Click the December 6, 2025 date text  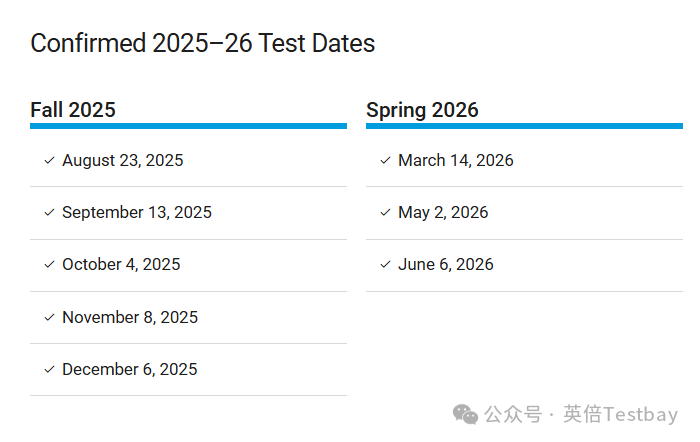pyautogui.click(x=130, y=370)
